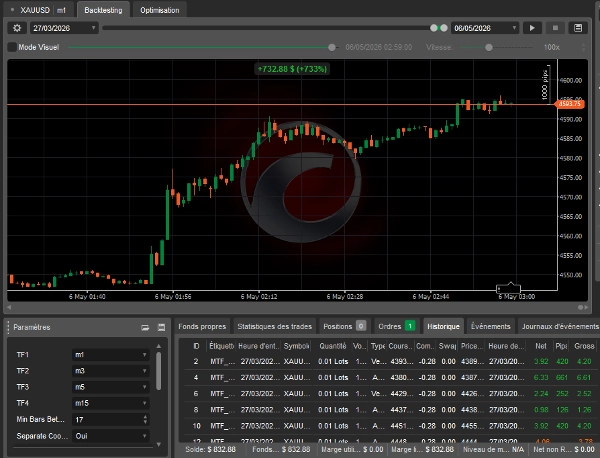Open the start date 27/03/2026 dropdown
Image resolution: width=600 pixels, height=458 pixels.
64,28
